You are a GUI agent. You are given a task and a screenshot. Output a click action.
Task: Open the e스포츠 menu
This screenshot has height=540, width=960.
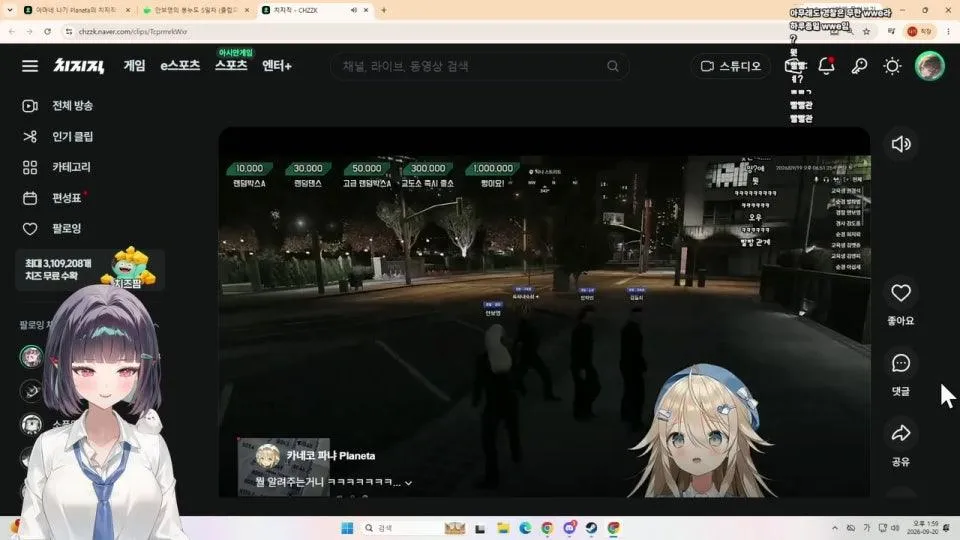(x=180, y=66)
